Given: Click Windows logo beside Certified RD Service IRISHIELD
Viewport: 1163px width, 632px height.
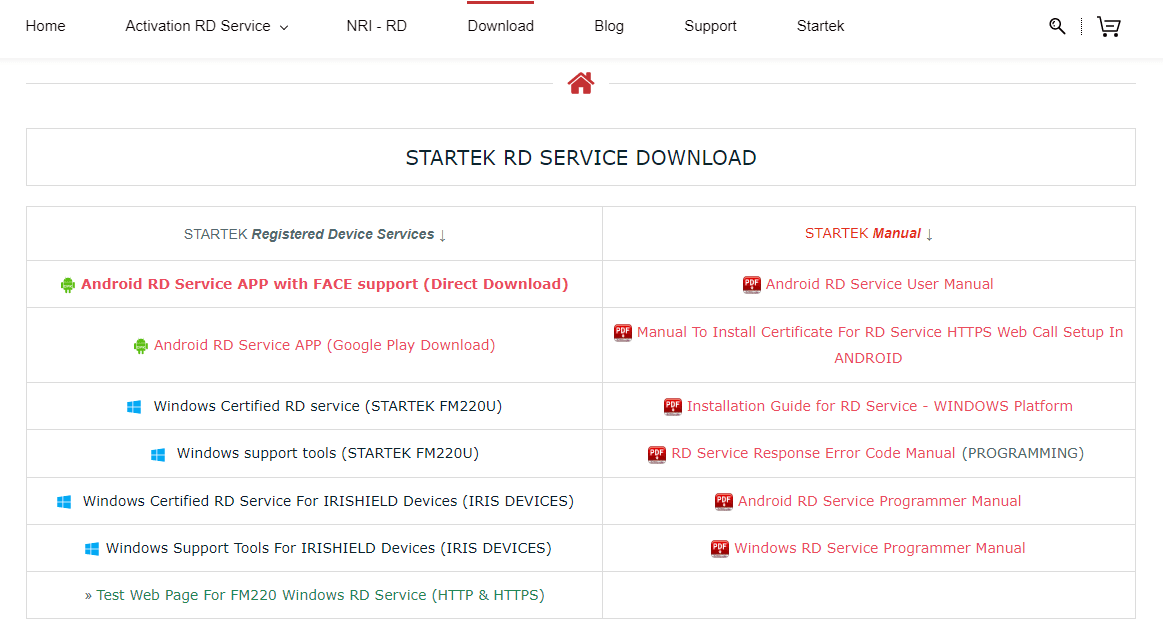Looking at the screenshot, I should tap(64, 501).
